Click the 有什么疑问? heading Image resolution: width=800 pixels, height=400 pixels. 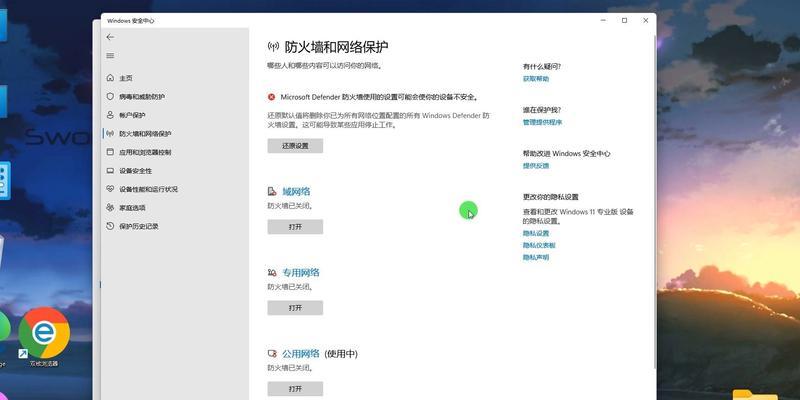(x=542, y=66)
